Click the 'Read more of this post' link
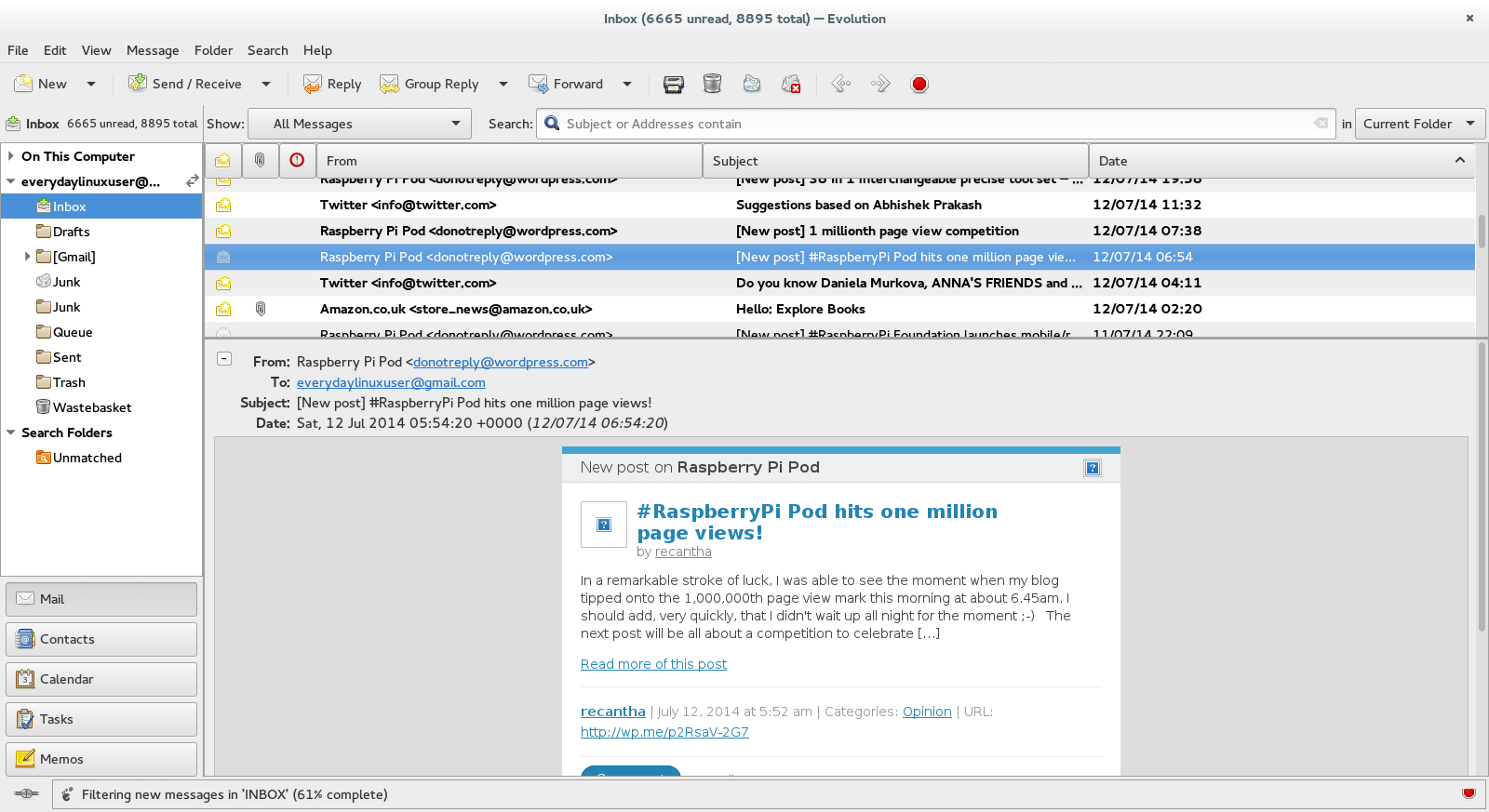 653,664
